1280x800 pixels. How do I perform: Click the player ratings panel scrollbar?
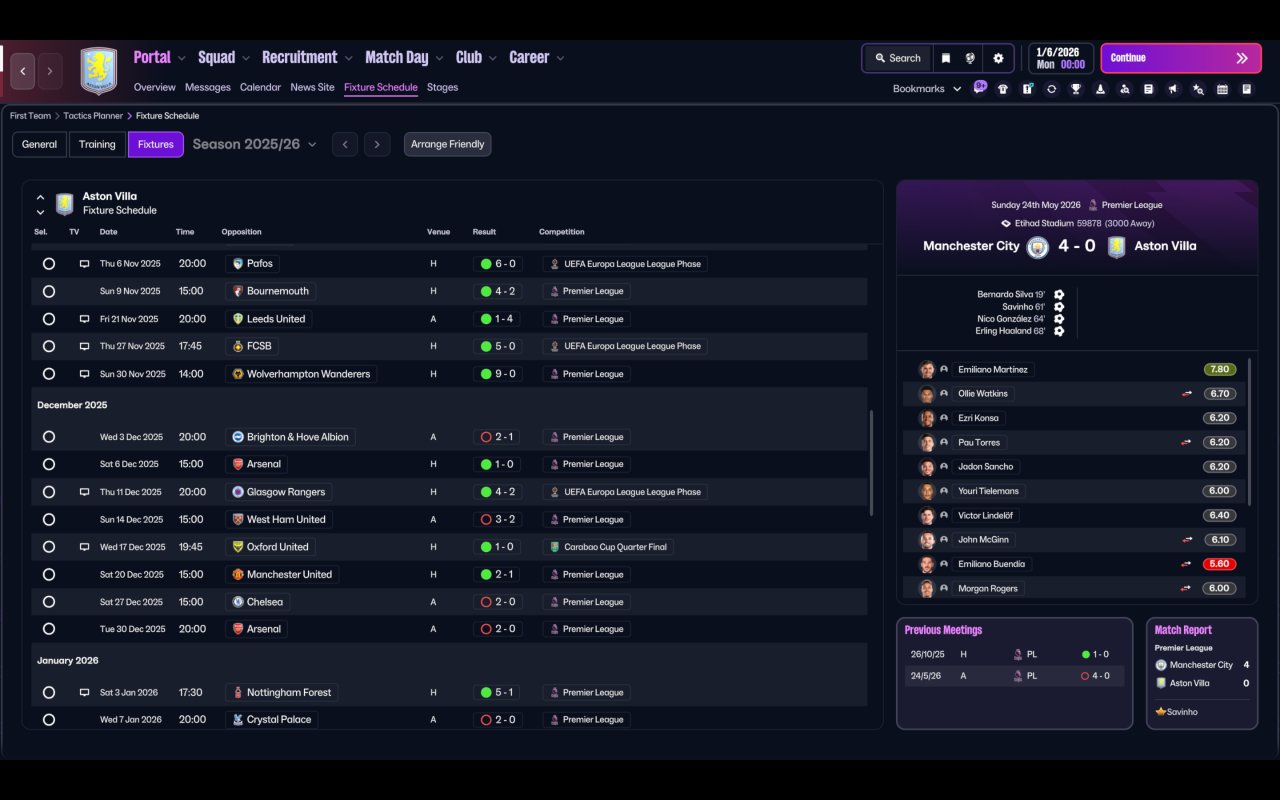tap(1249, 432)
